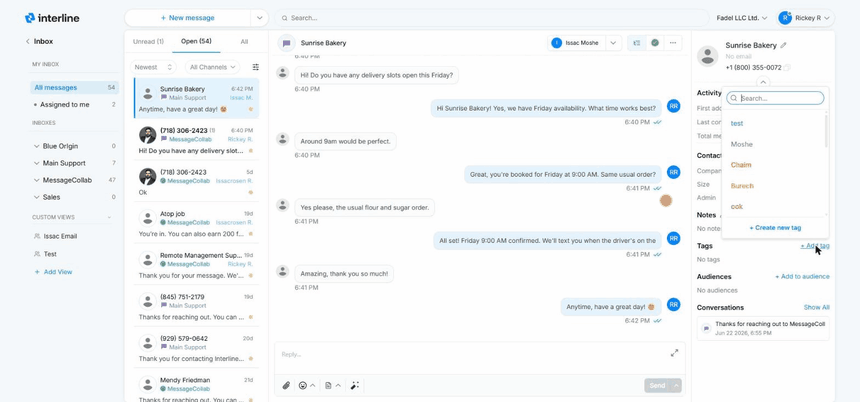Open the Fadel LLC Ltd. workspace dropdown
This screenshot has width=860, height=402.
pos(742,18)
